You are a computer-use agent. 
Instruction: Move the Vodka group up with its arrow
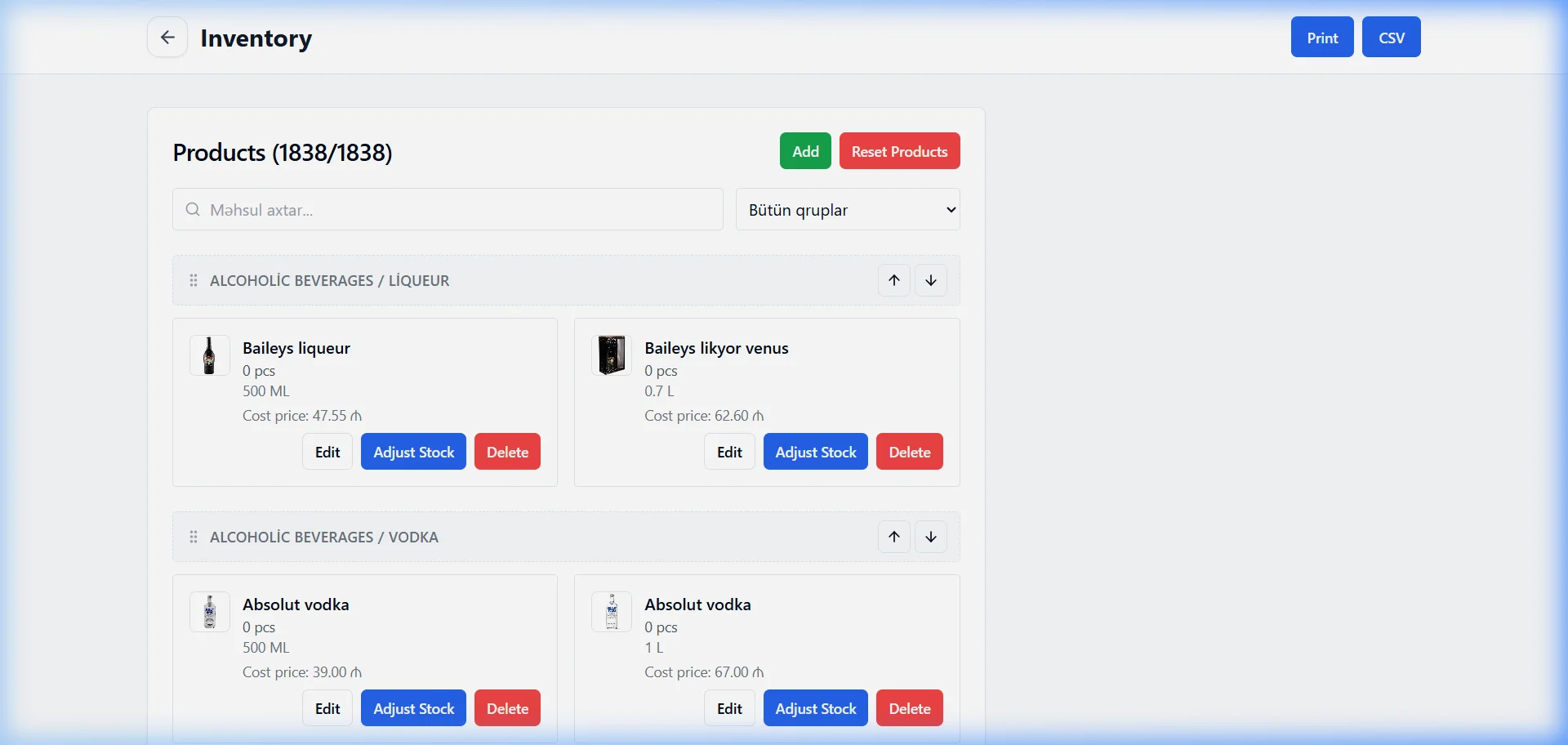tap(894, 537)
